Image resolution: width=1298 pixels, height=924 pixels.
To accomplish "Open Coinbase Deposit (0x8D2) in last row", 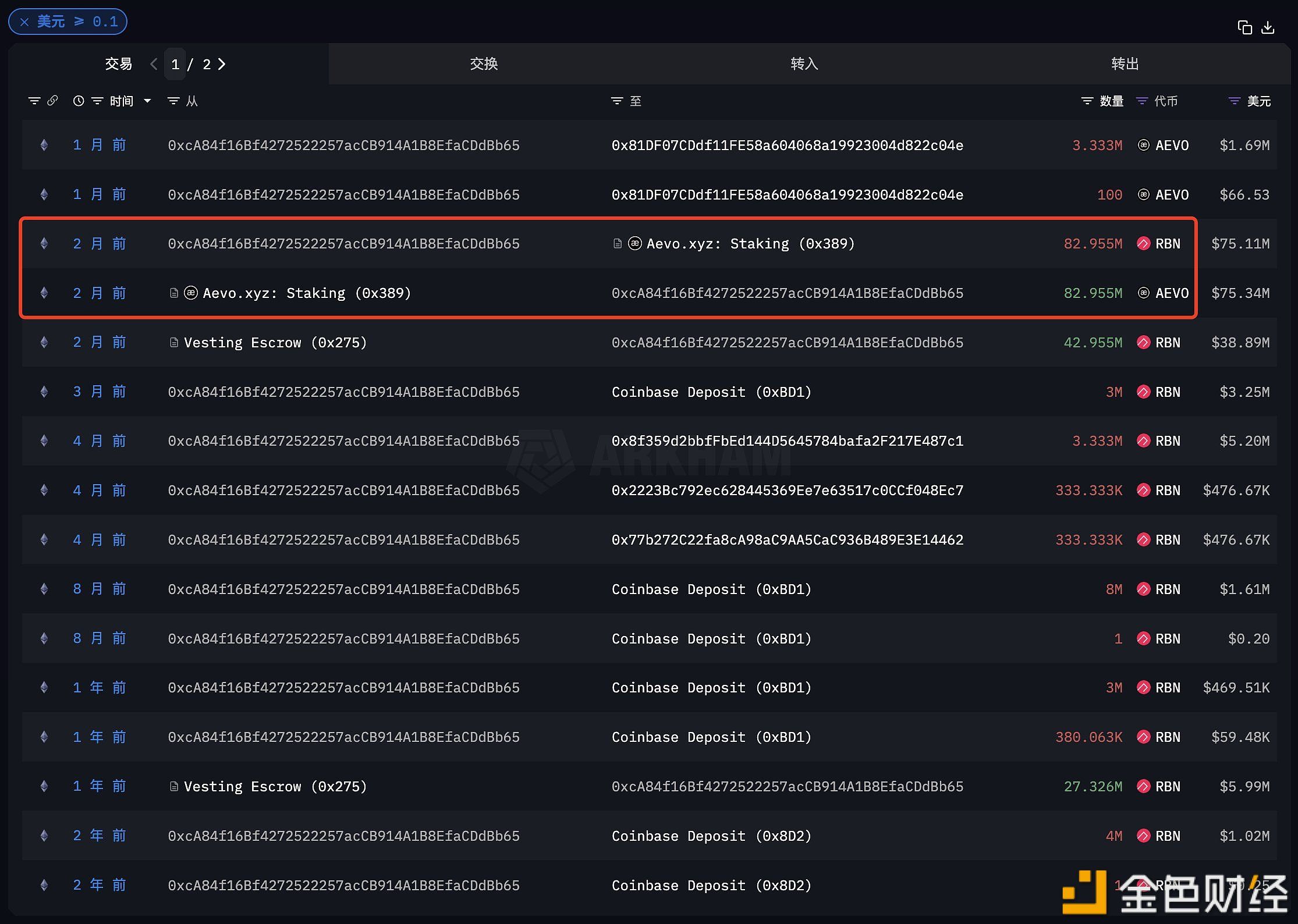I will [x=711, y=886].
